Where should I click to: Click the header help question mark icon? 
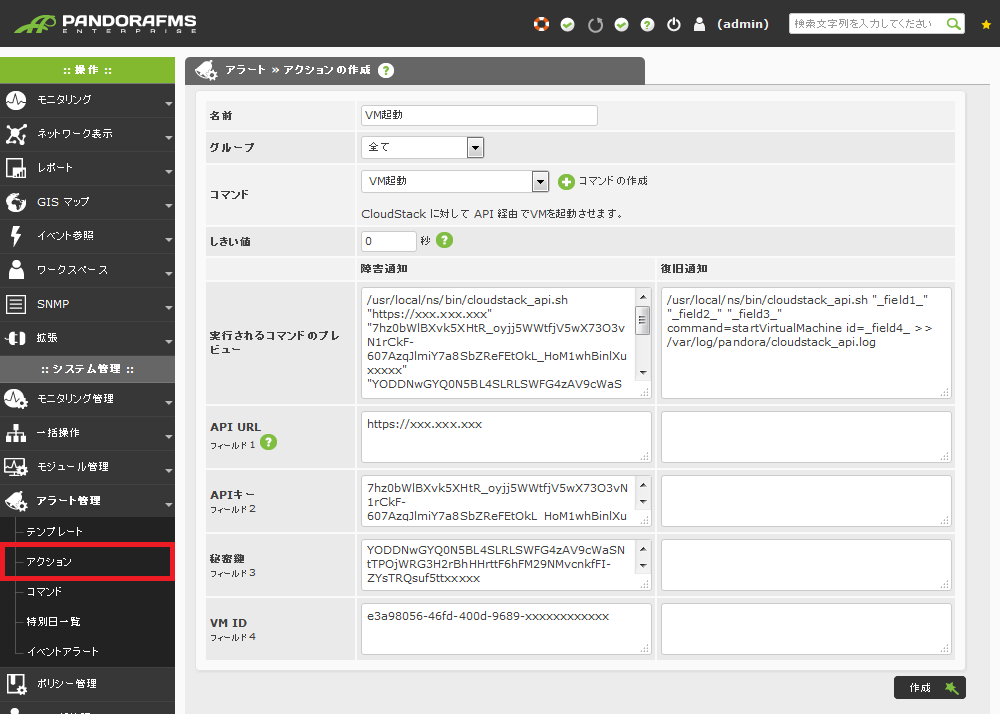tap(647, 25)
